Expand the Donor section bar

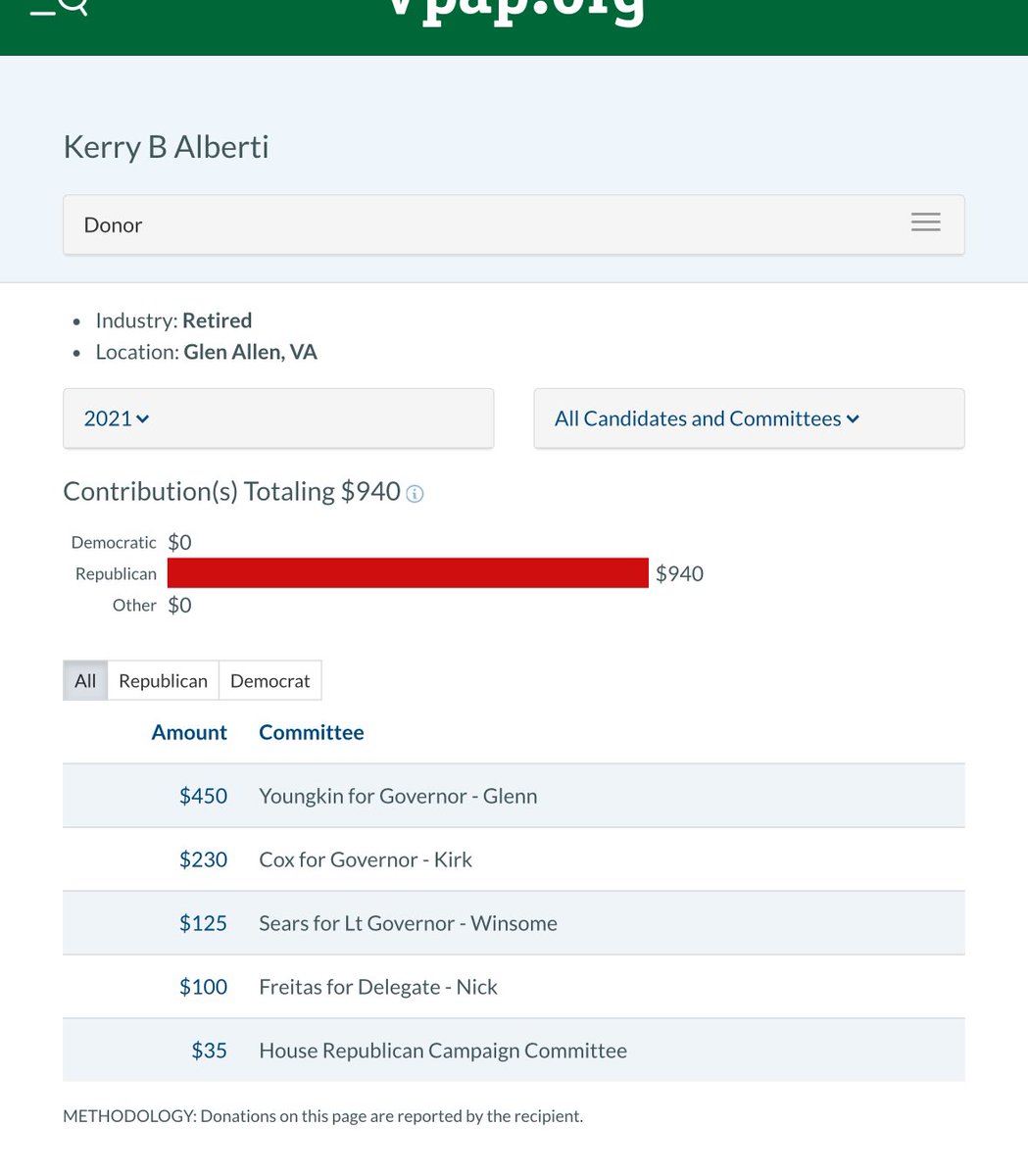click(490, 224)
